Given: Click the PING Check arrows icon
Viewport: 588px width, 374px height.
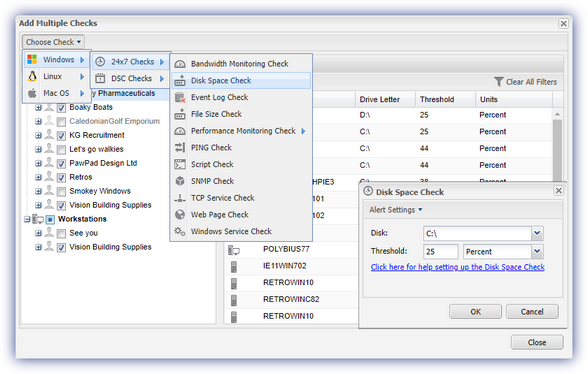Looking at the screenshot, I should click(x=180, y=147).
